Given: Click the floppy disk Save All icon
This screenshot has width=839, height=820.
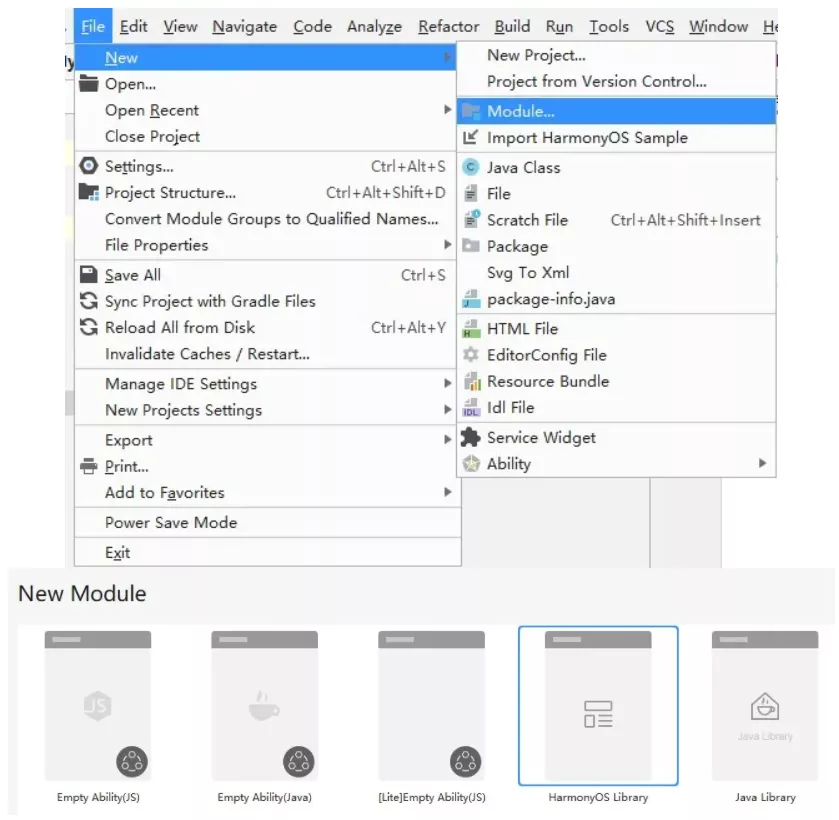Looking at the screenshot, I should (x=89, y=275).
